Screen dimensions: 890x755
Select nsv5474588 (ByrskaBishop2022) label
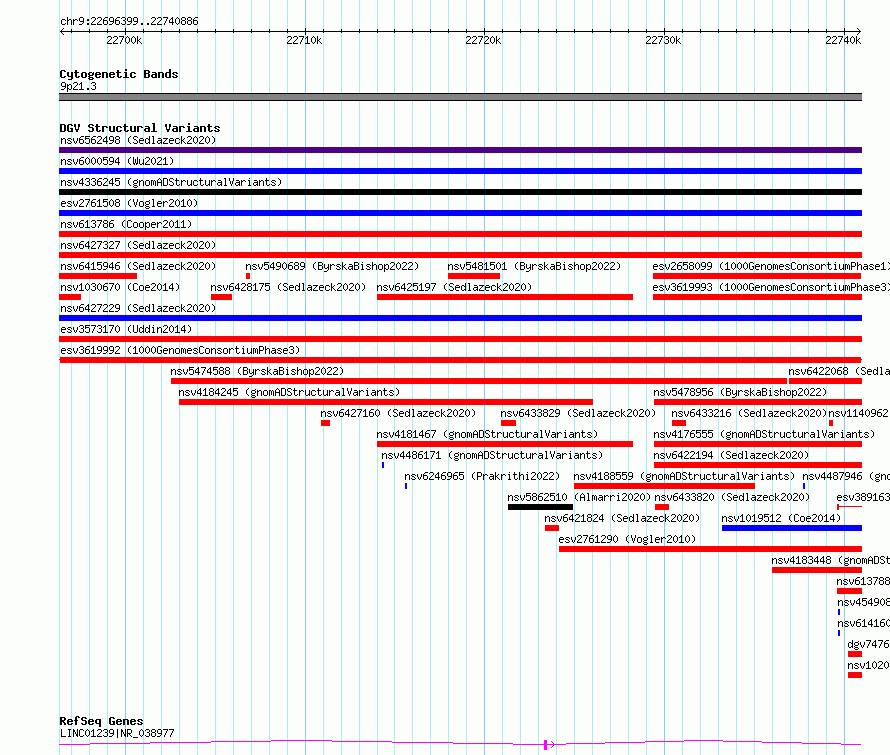[257, 371]
